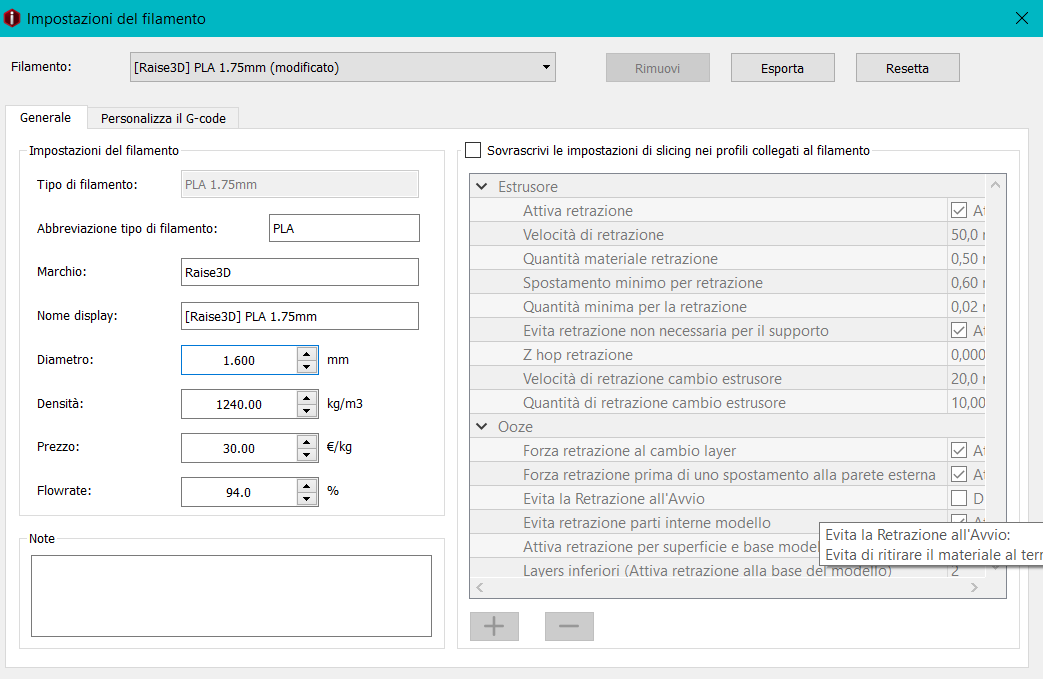Increase the Diametro value with the up arrow
The image size is (1043, 679).
307,354
